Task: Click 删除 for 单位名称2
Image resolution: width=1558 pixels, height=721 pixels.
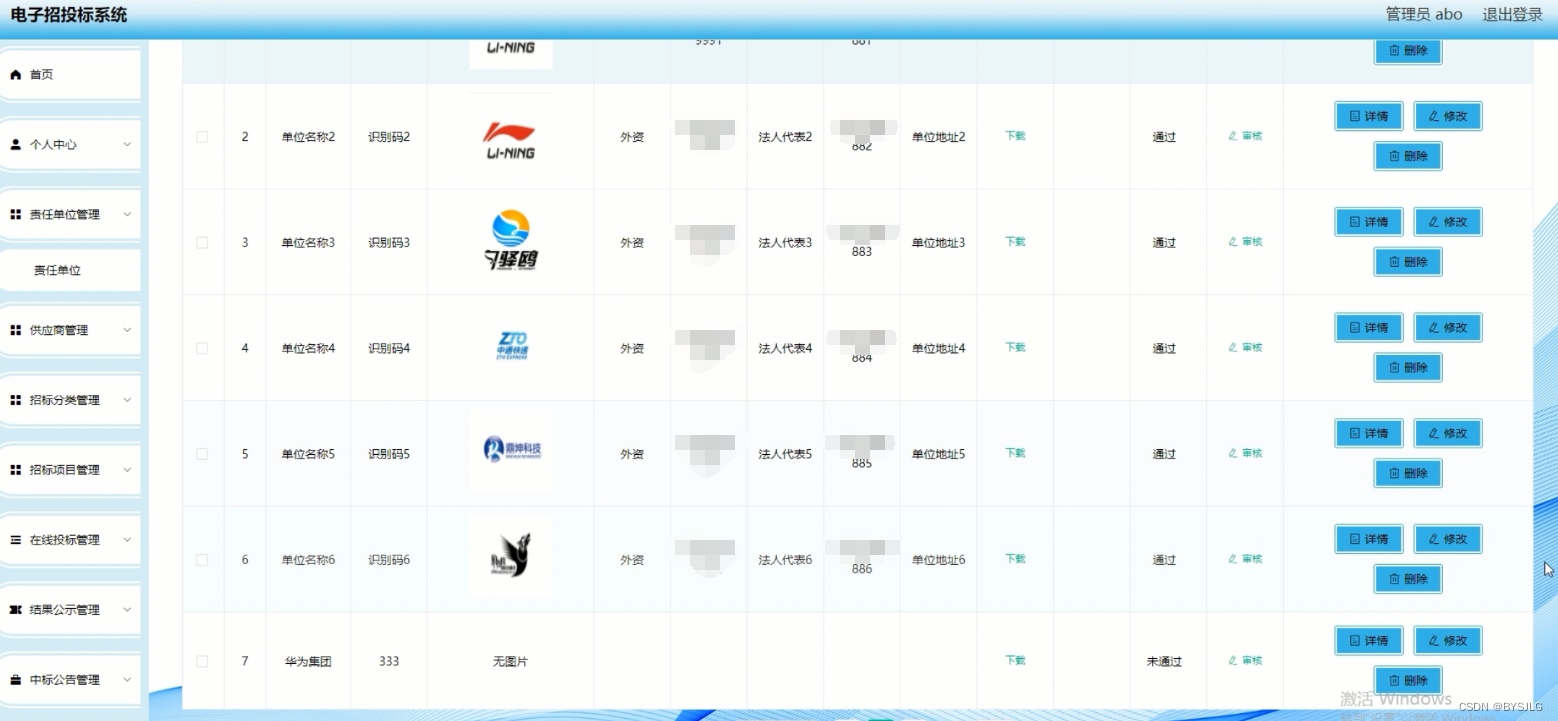Action: 1408,156
